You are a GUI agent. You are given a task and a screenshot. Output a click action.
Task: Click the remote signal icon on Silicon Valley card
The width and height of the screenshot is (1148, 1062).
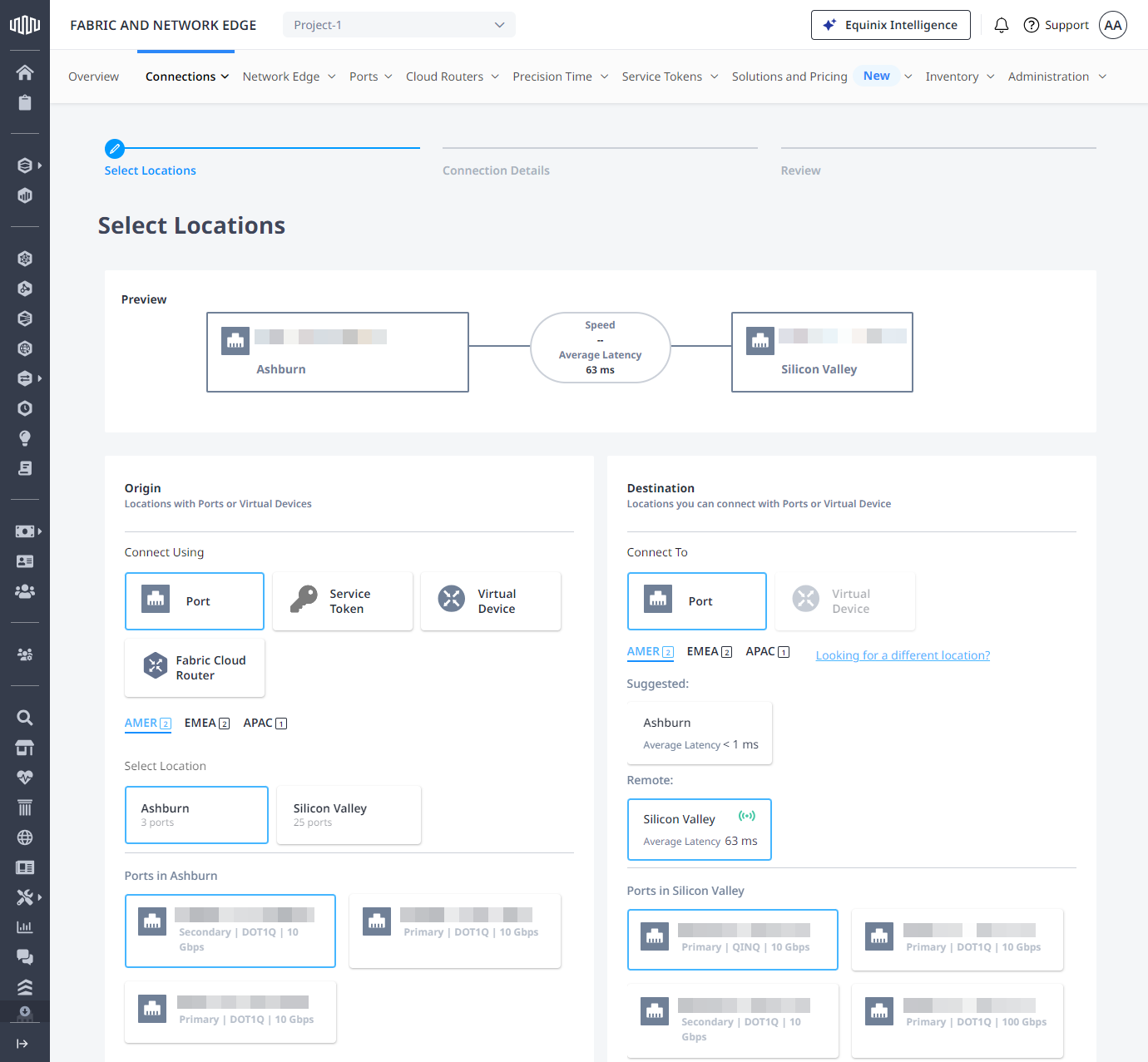pyautogui.click(x=747, y=816)
